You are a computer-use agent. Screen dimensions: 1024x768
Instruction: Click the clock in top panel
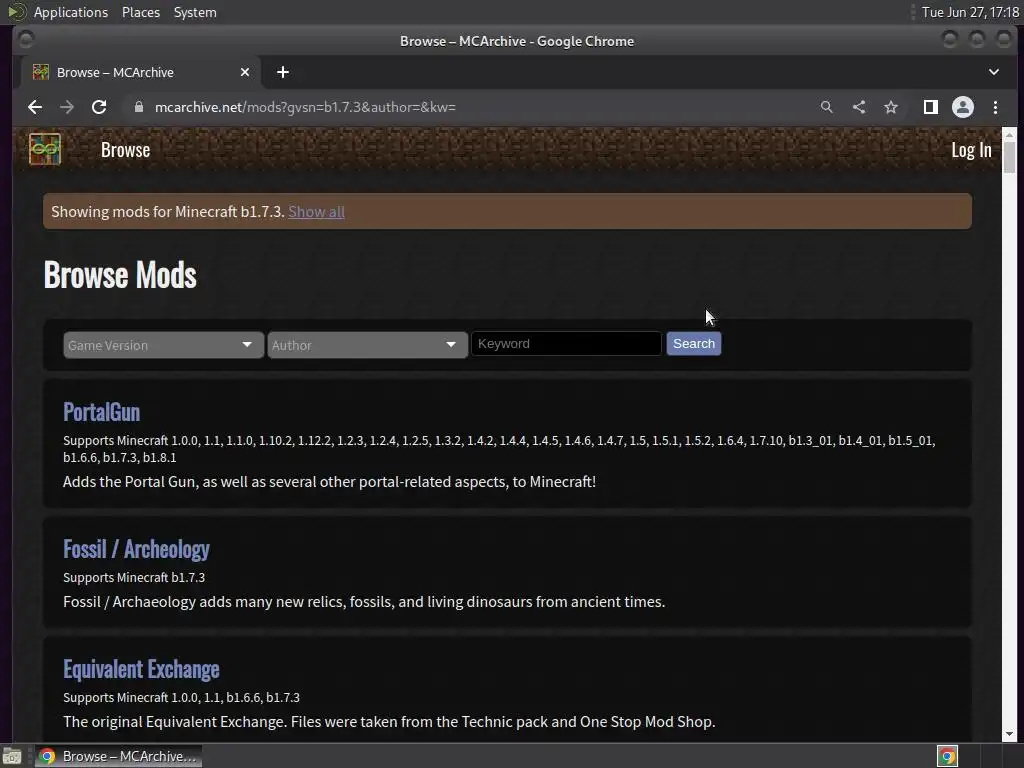tap(970, 12)
